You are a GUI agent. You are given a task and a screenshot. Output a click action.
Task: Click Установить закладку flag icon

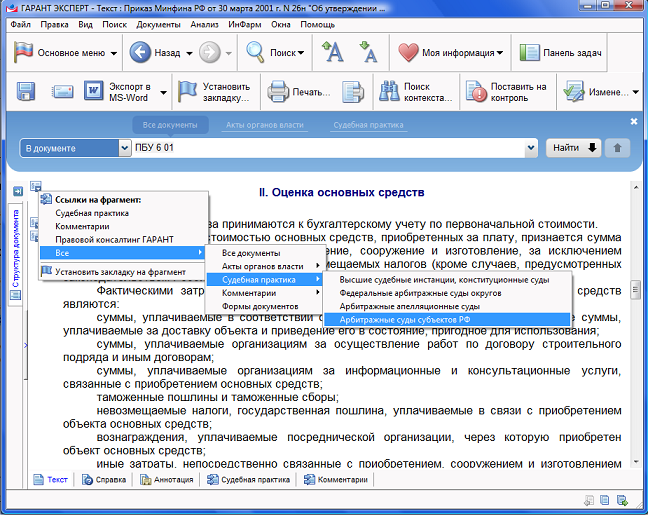[187, 93]
